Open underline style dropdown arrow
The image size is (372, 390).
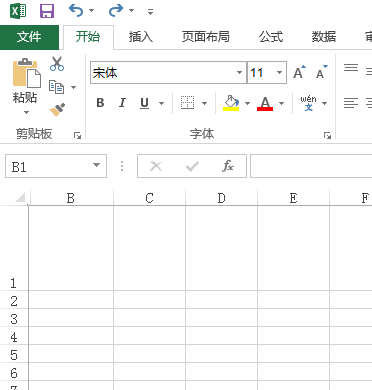161,103
